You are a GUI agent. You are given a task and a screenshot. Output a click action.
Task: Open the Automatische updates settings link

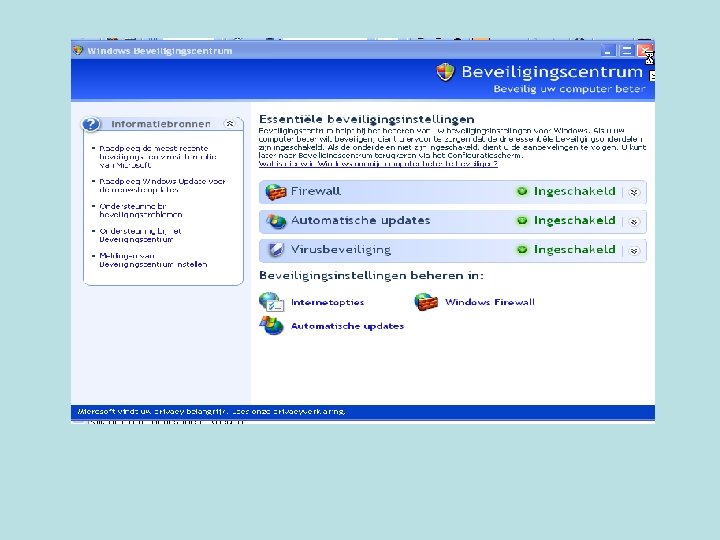348,326
